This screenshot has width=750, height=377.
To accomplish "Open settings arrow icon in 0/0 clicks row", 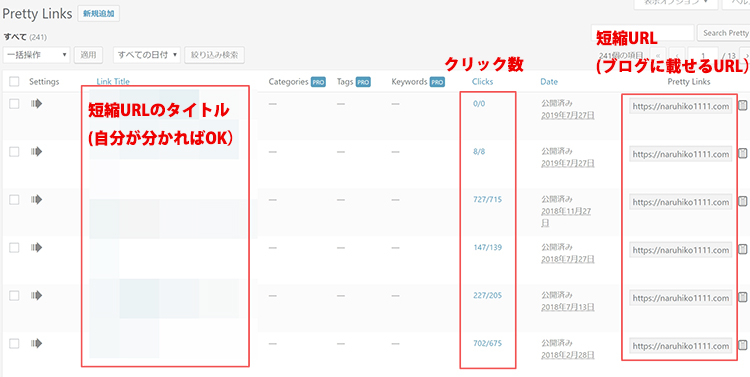I will pos(36,103).
